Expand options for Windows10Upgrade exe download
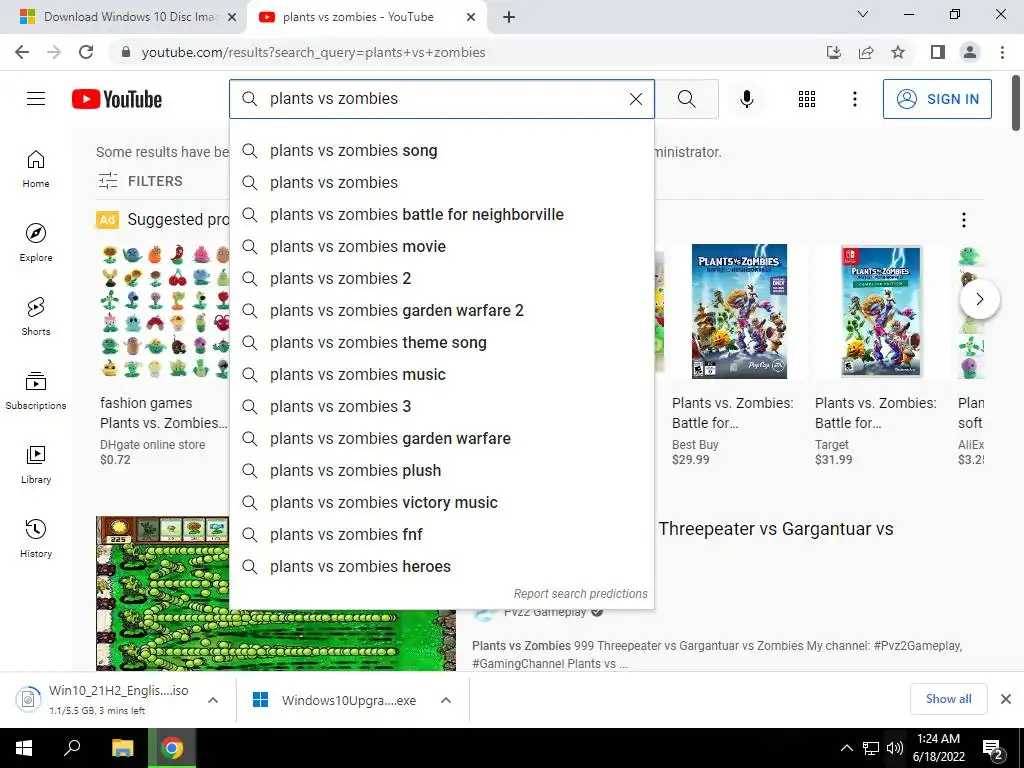1024x768 pixels. click(446, 700)
